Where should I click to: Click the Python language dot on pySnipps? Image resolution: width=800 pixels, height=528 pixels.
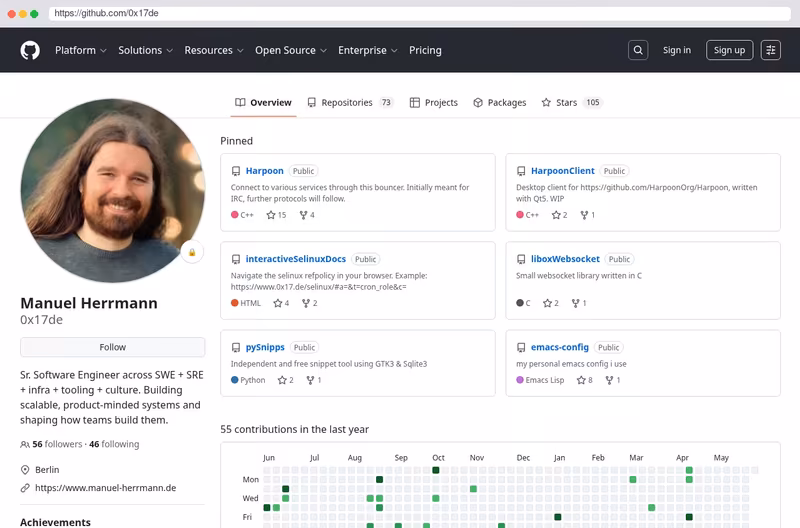coord(235,380)
